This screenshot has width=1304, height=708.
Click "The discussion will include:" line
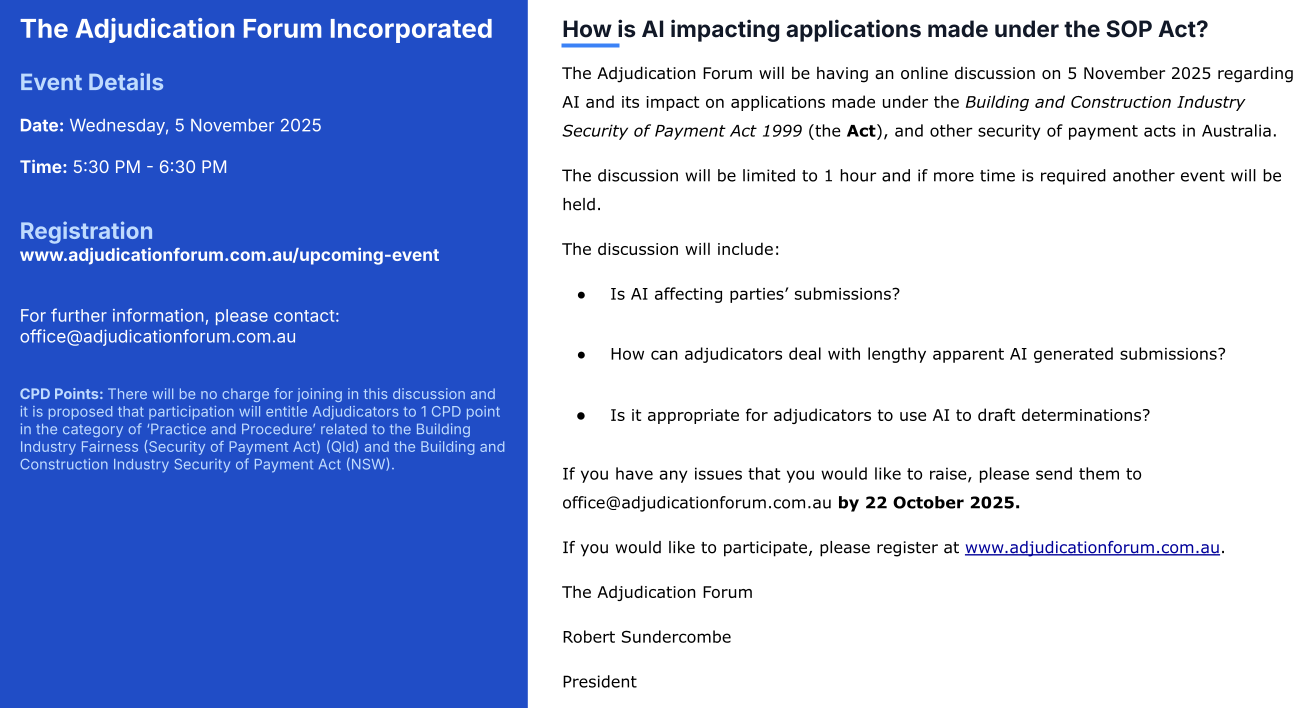click(670, 249)
